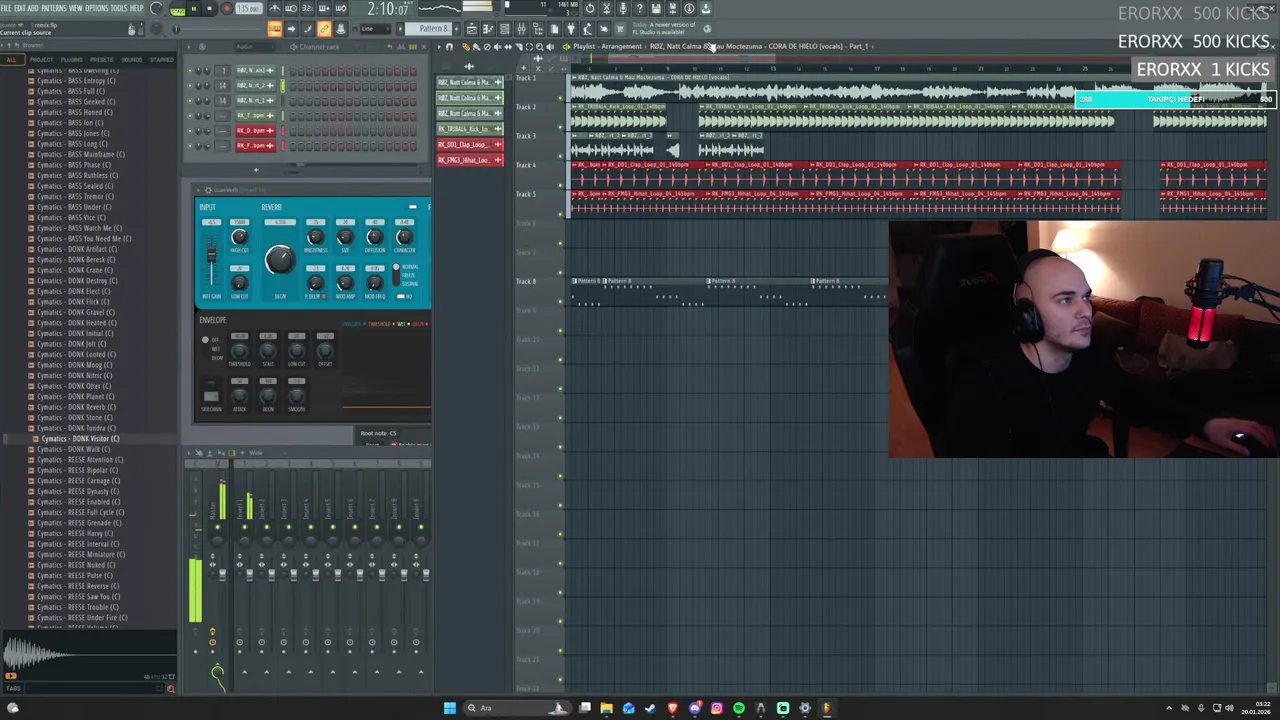Open the Line snap dropdown
Viewport: 1280px width, 720px height.
tap(375, 28)
